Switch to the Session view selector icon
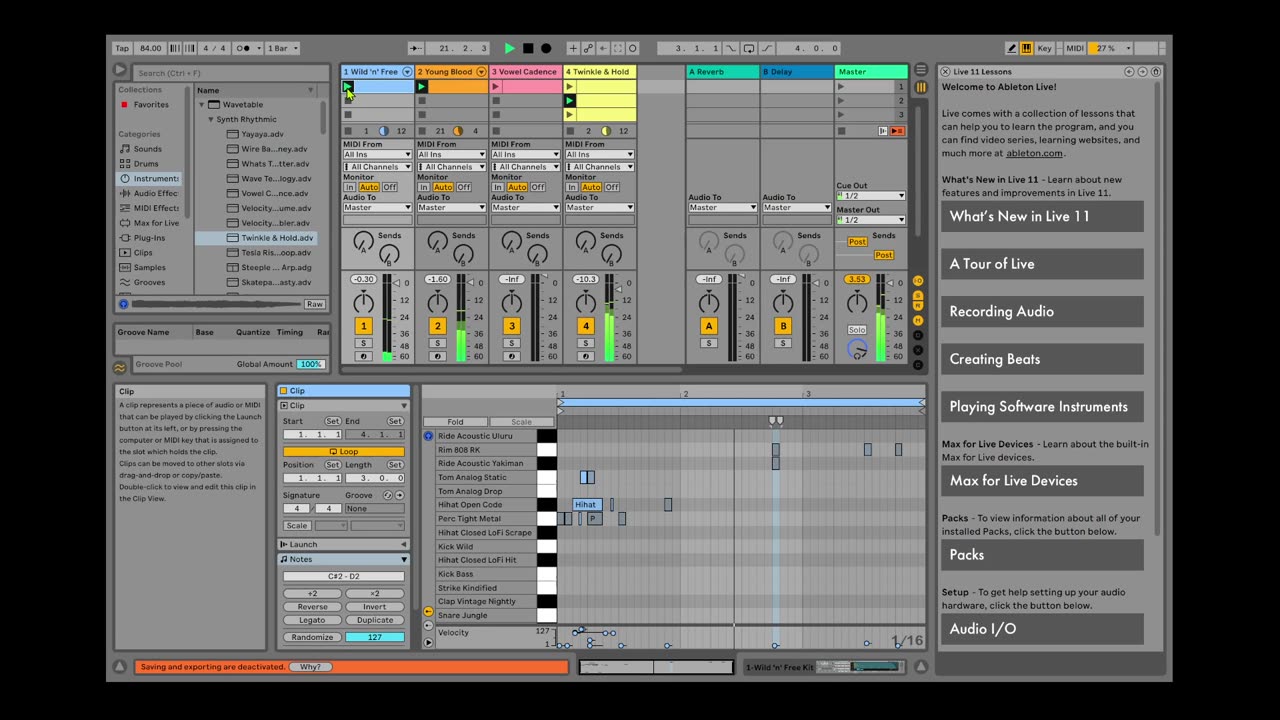Viewport: 1280px width, 720px height. pyautogui.click(x=921, y=88)
